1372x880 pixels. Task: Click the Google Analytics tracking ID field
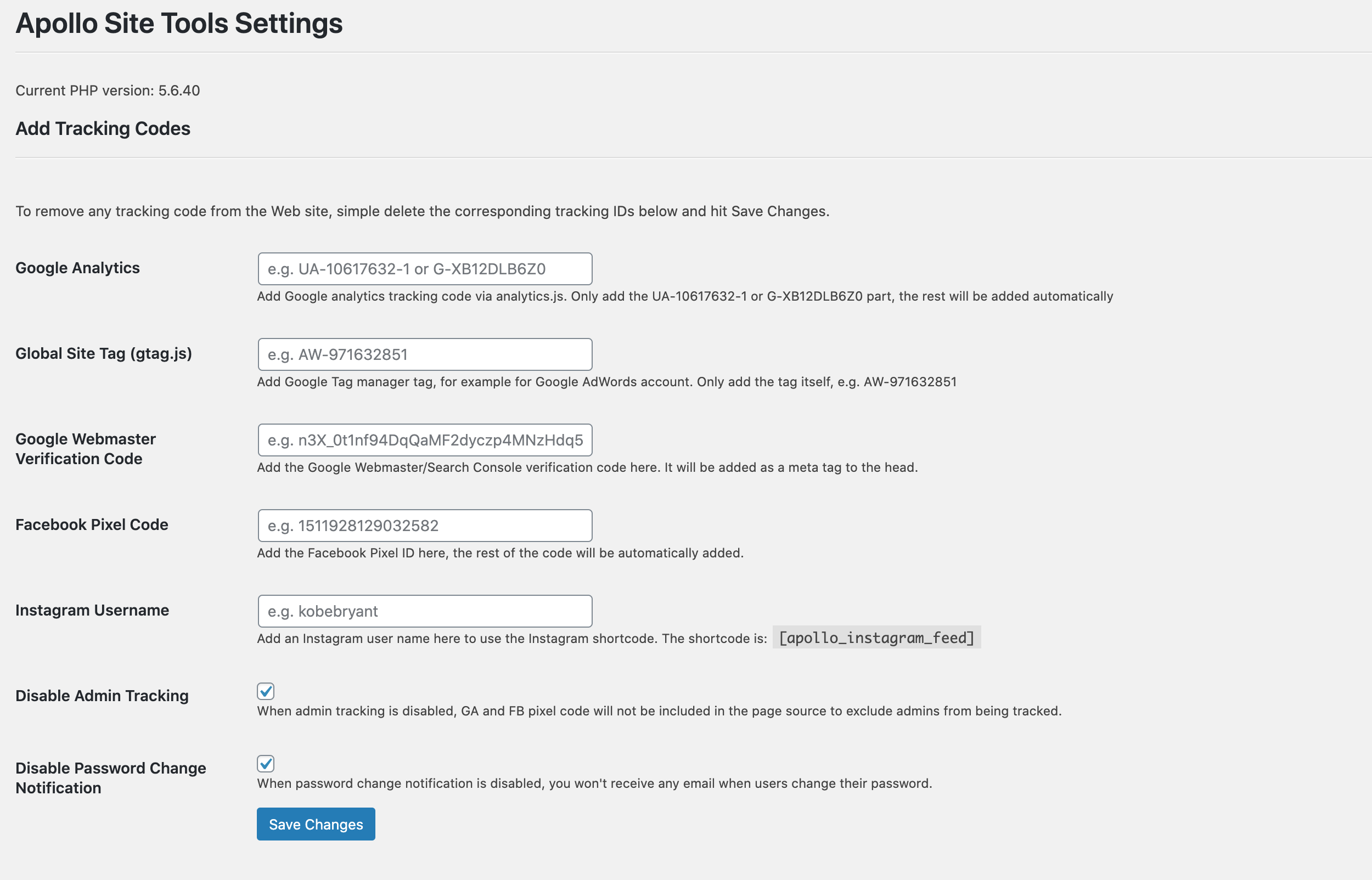[x=425, y=269]
